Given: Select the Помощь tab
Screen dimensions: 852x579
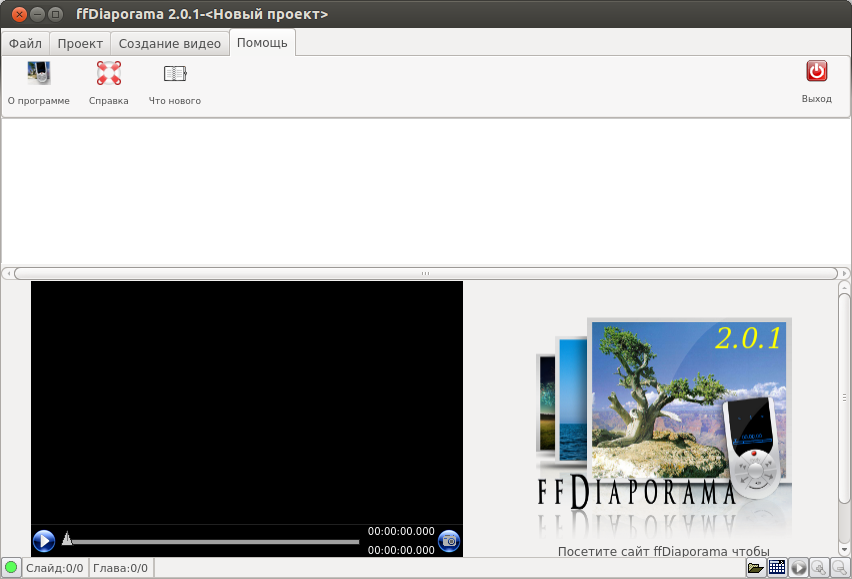Looking at the screenshot, I should point(262,42).
